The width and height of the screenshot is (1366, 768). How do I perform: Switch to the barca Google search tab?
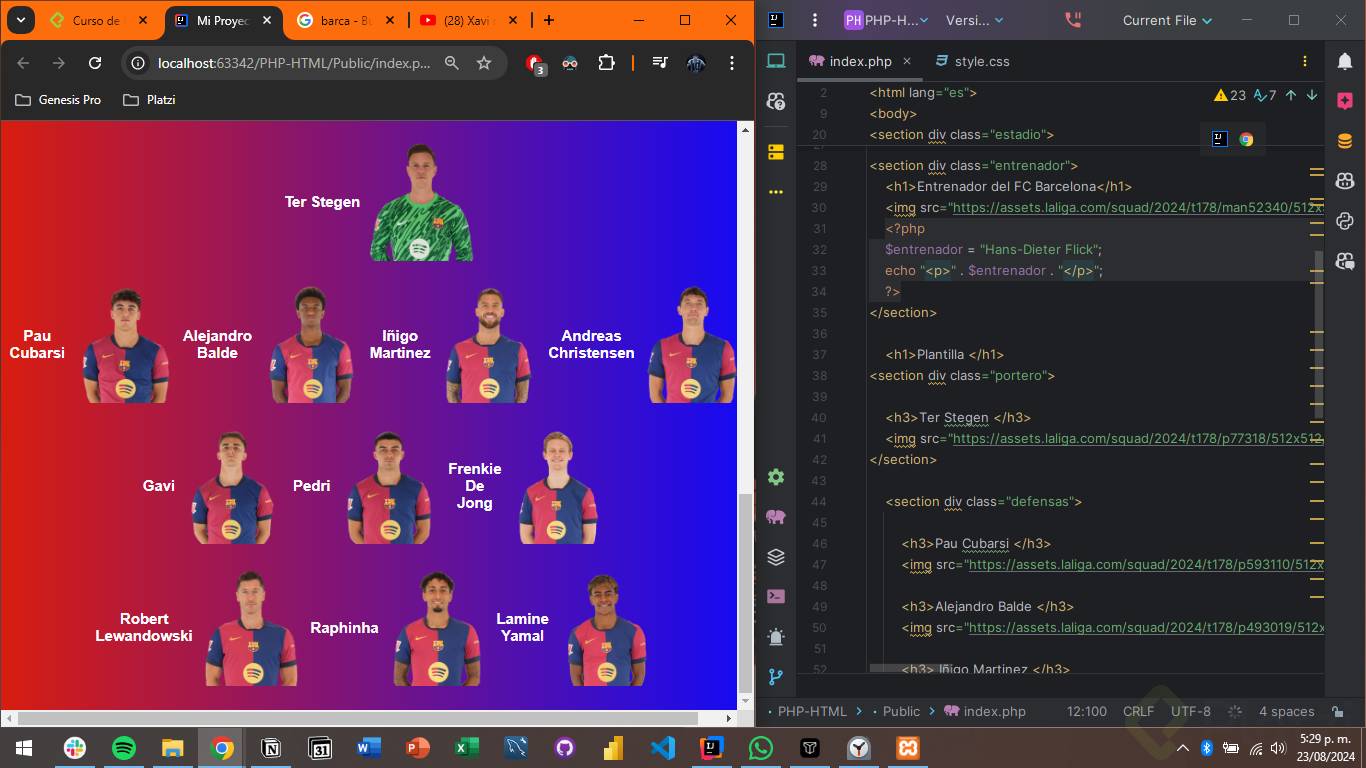[x=346, y=20]
